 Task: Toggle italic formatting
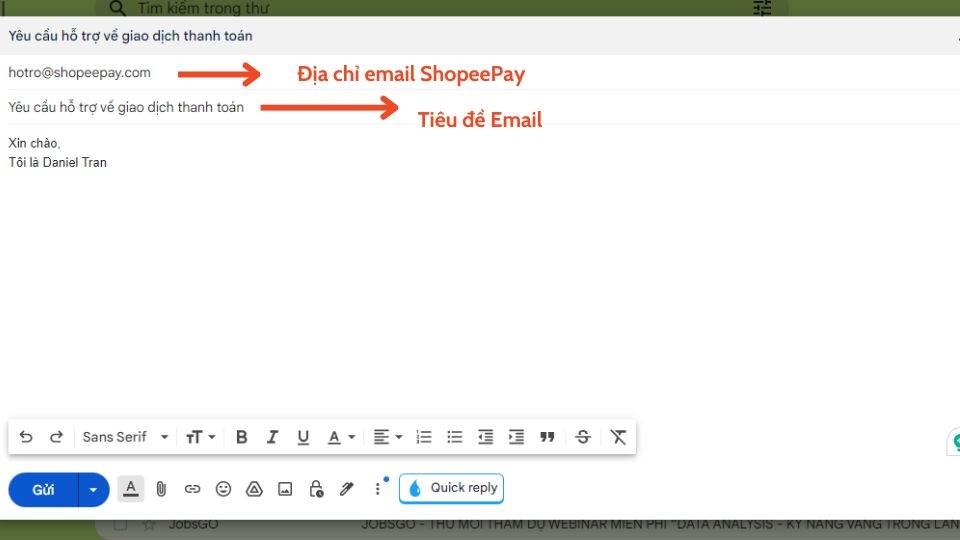(272, 437)
